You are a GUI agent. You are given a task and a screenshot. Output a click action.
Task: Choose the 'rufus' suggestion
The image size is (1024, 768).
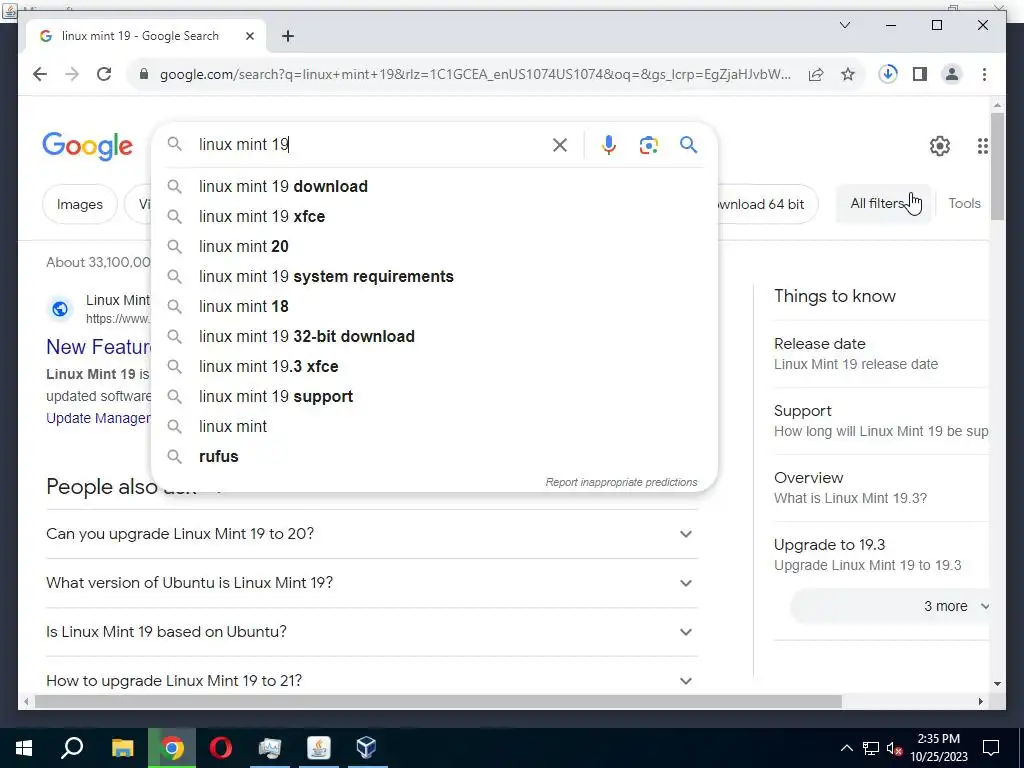(434, 457)
